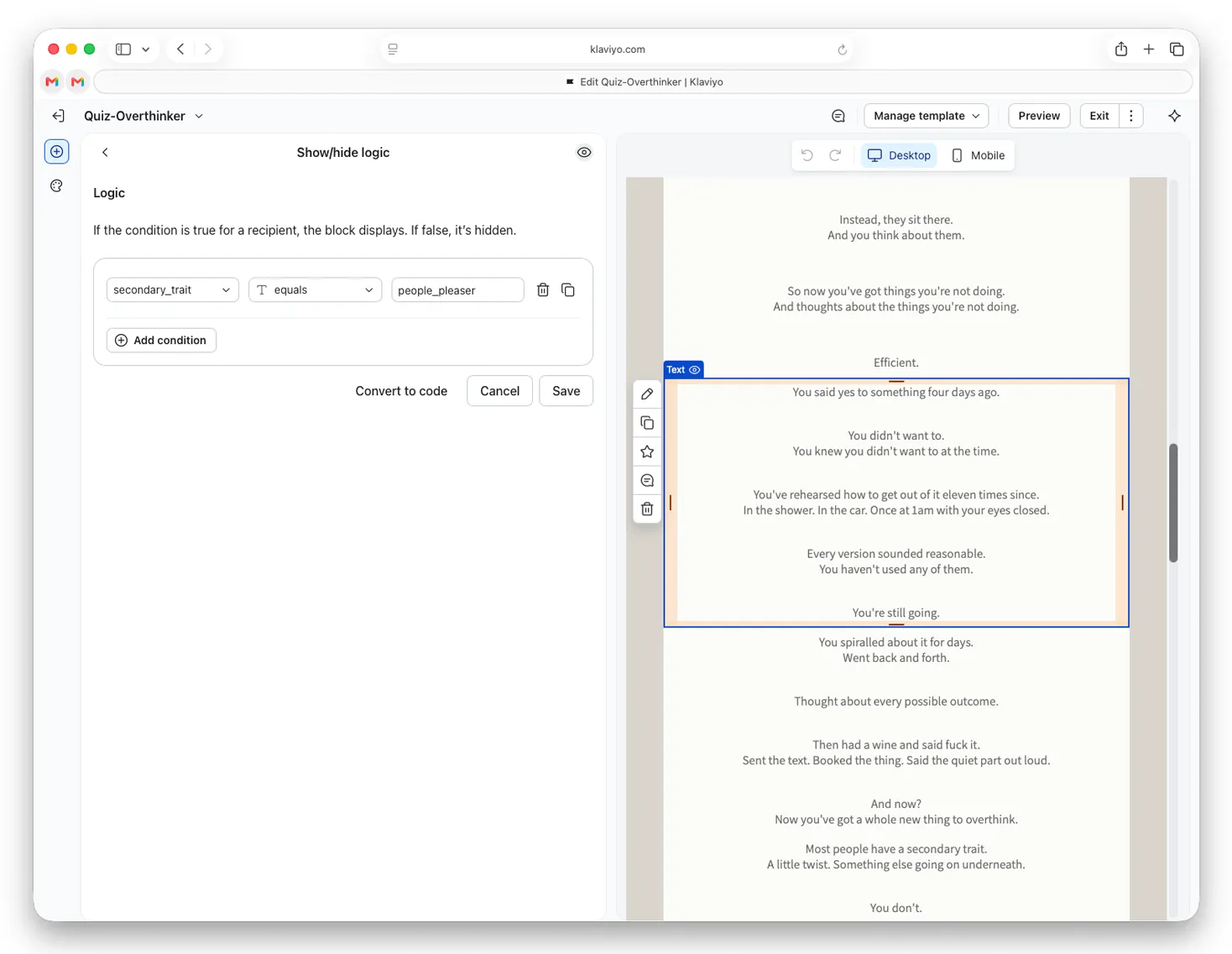
Task: Save the Text block as favorite star
Action: click(647, 451)
